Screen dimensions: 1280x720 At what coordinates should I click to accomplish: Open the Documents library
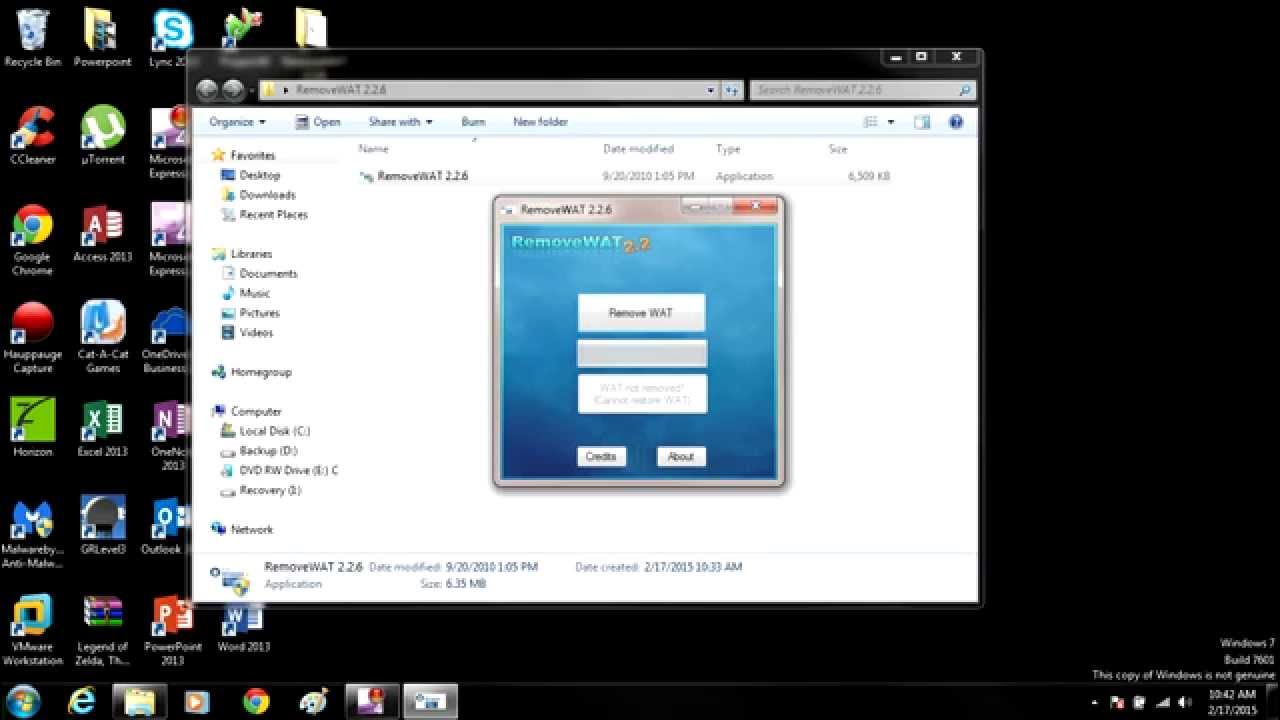click(268, 274)
